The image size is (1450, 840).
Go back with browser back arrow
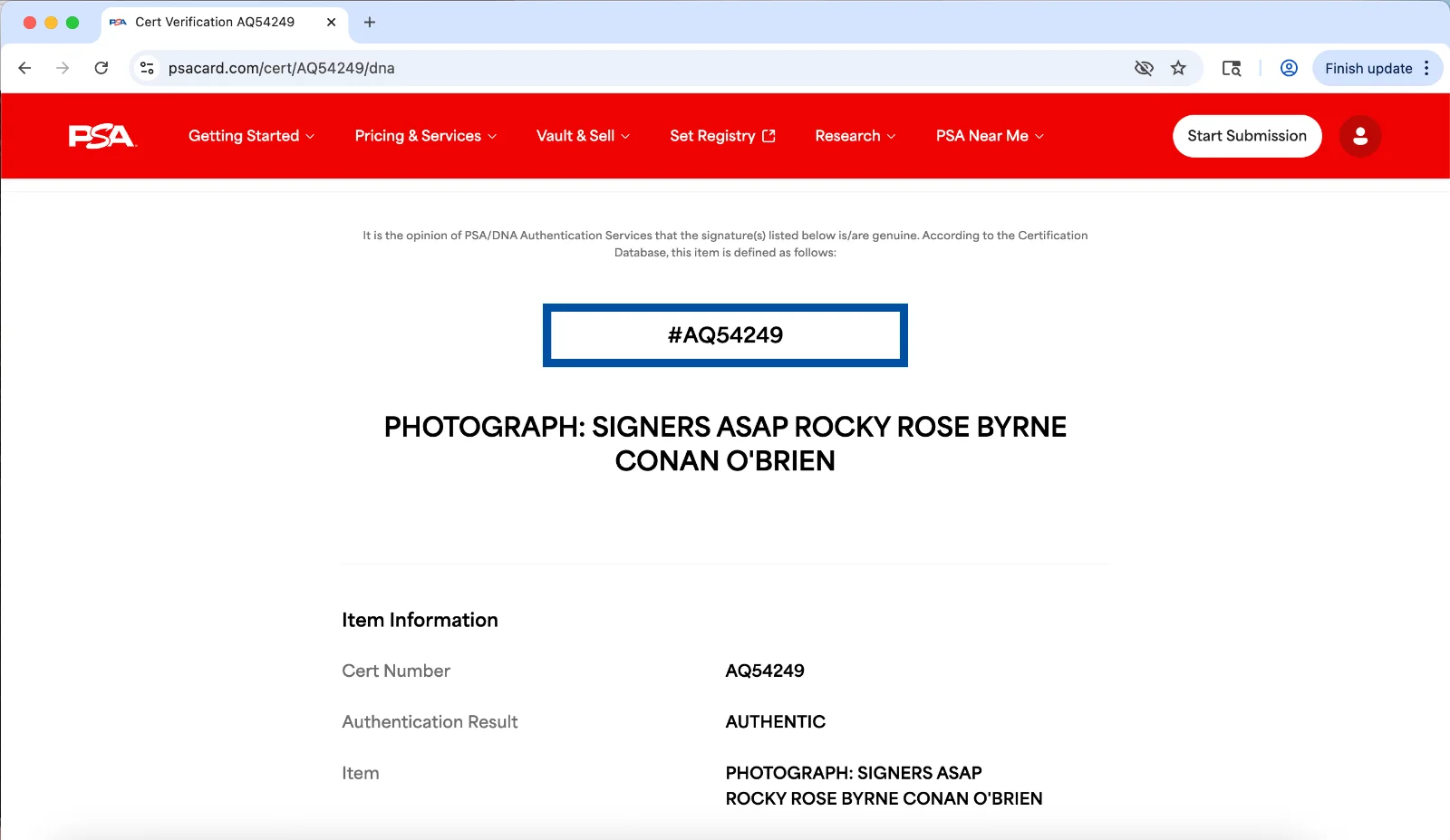(x=24, y=68)
